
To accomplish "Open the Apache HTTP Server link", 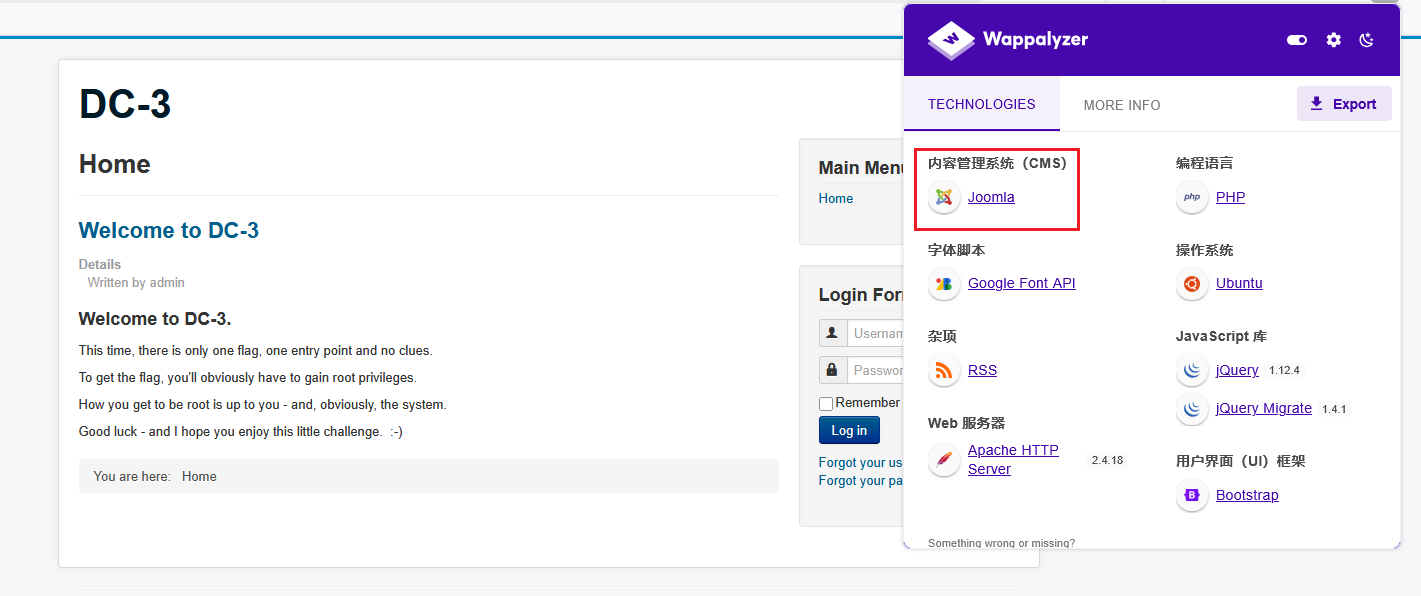I will point(1013,459).
